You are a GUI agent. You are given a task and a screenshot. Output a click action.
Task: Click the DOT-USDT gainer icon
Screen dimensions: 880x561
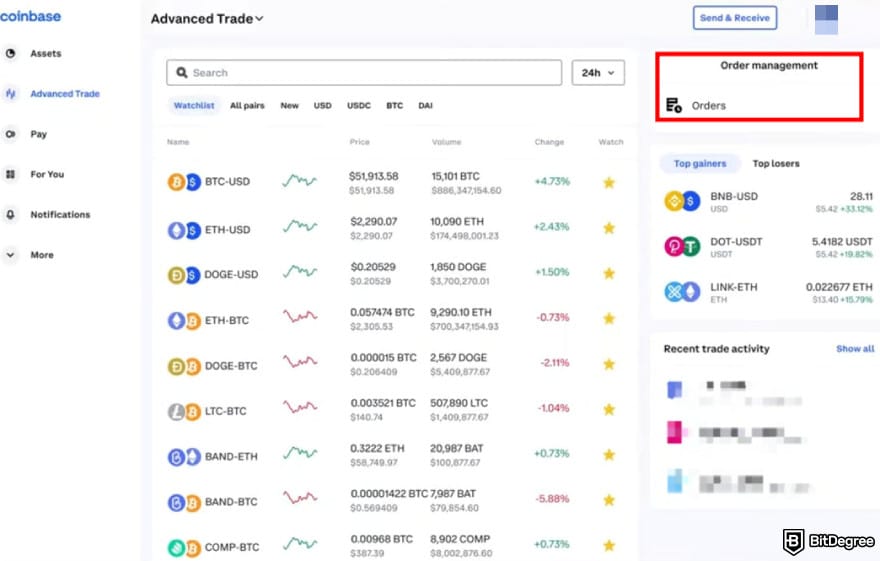tap(682, 246)
